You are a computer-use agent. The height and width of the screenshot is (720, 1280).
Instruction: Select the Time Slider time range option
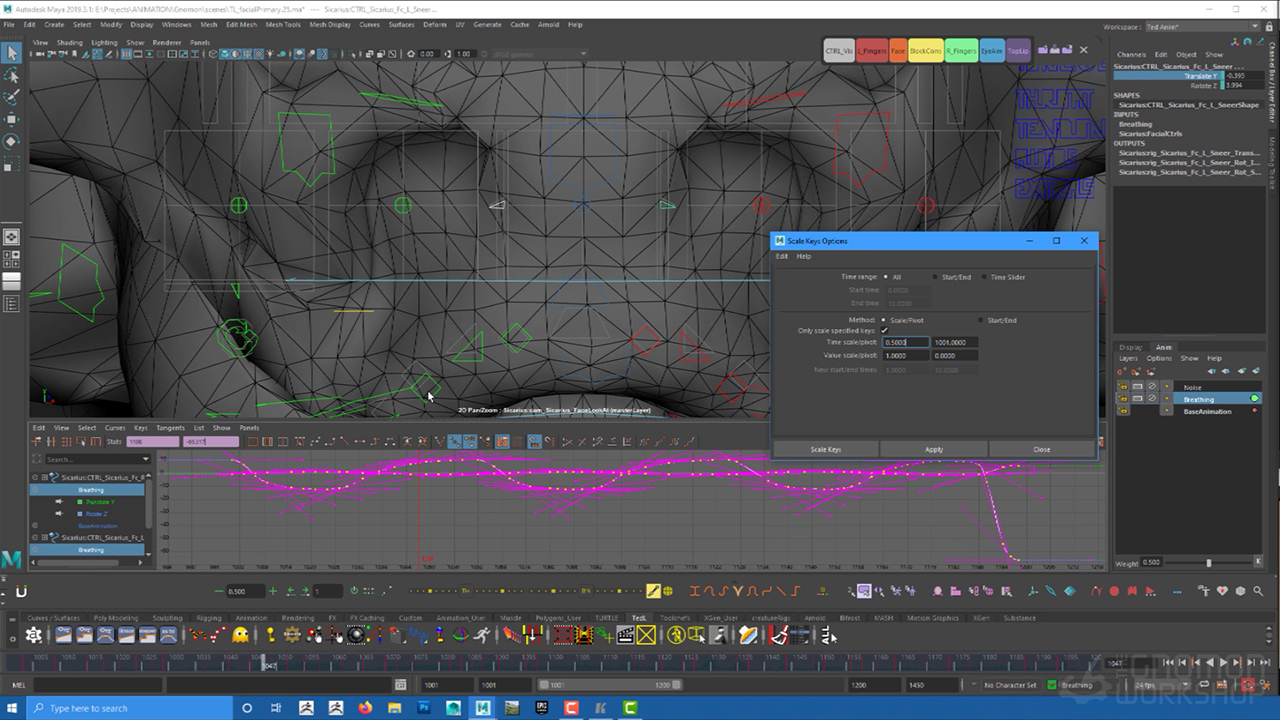click(x=985, y=277)
